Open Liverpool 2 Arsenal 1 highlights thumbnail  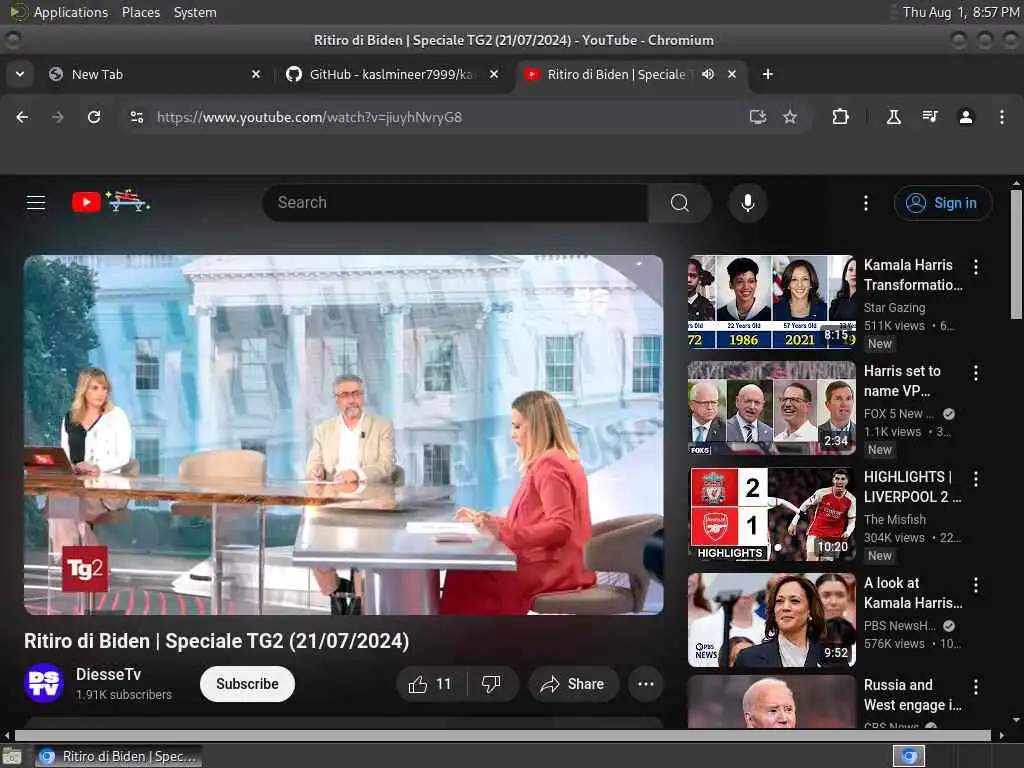pyautogui.click(x=771, y=514)
